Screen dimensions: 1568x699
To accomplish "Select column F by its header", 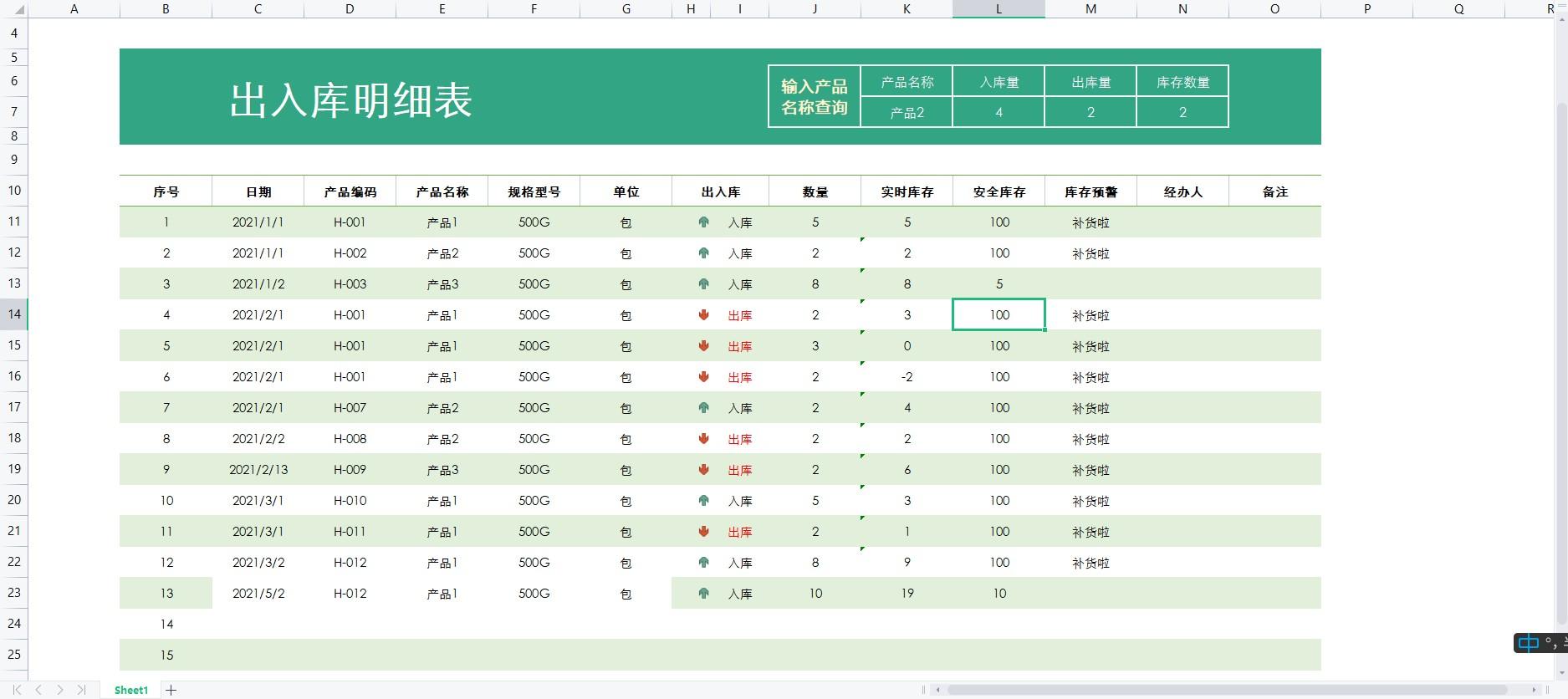I will point(534,9).
